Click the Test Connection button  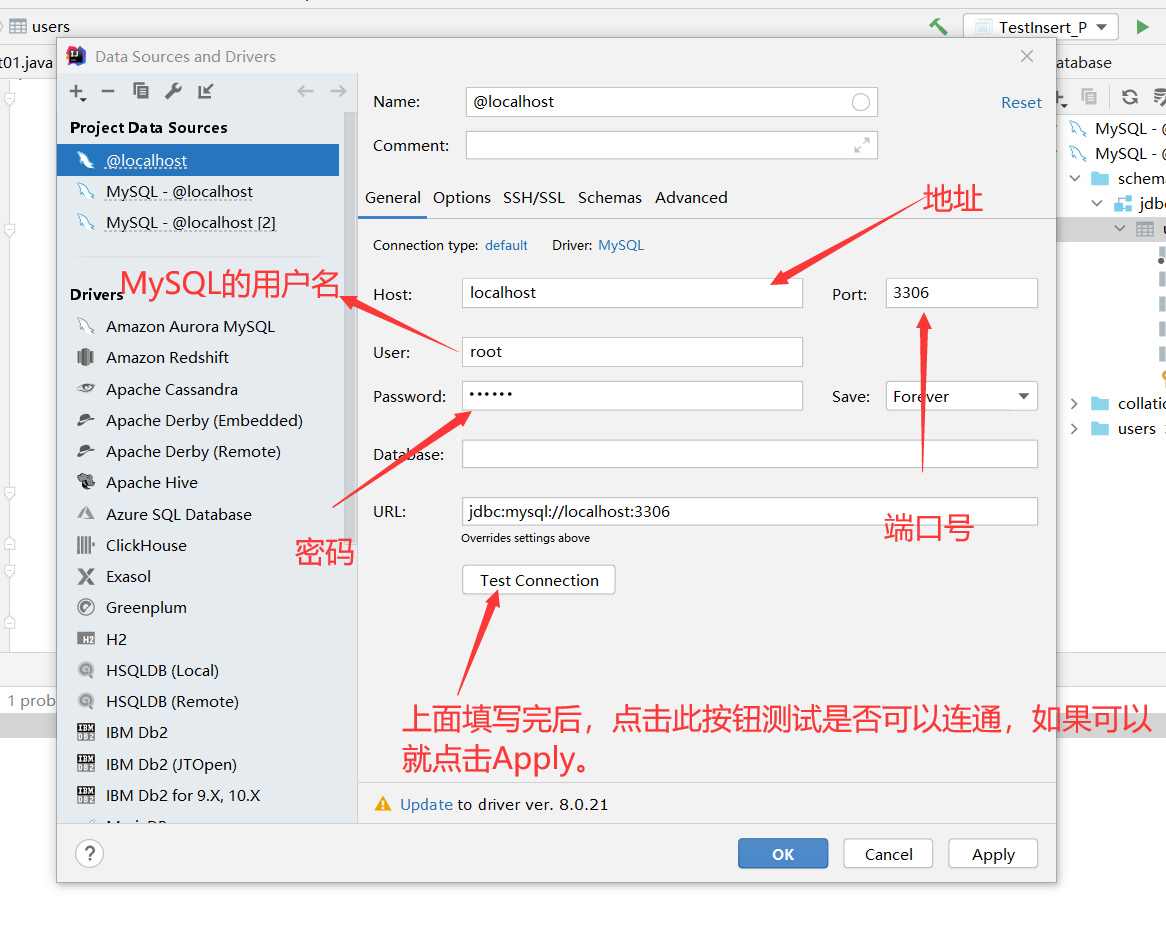click(x=538, y=579)
